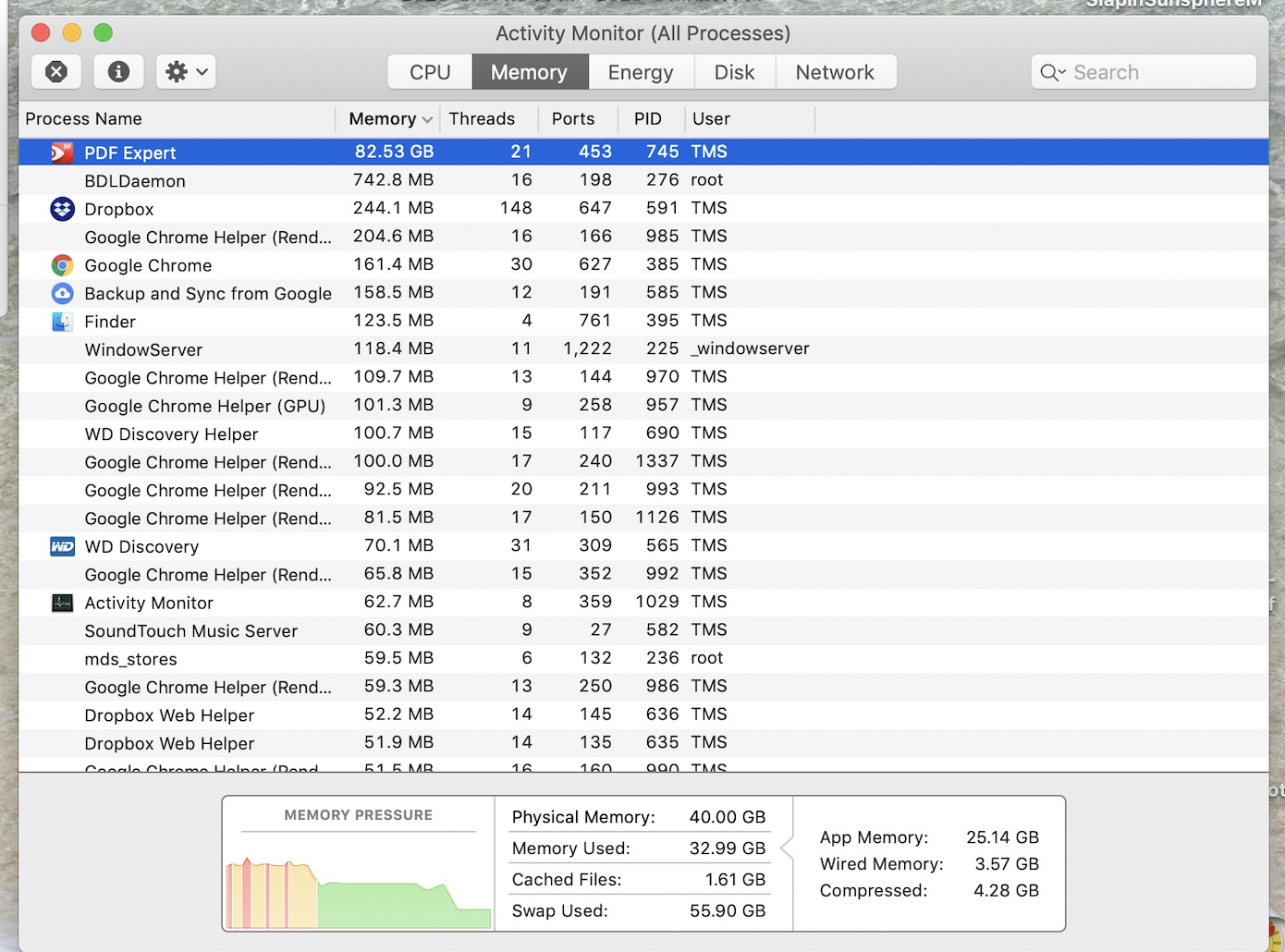Viewport: 1285px width, 952px height.
Task: Select Chrome Helper row with PID 992
Action: point(643,574)
